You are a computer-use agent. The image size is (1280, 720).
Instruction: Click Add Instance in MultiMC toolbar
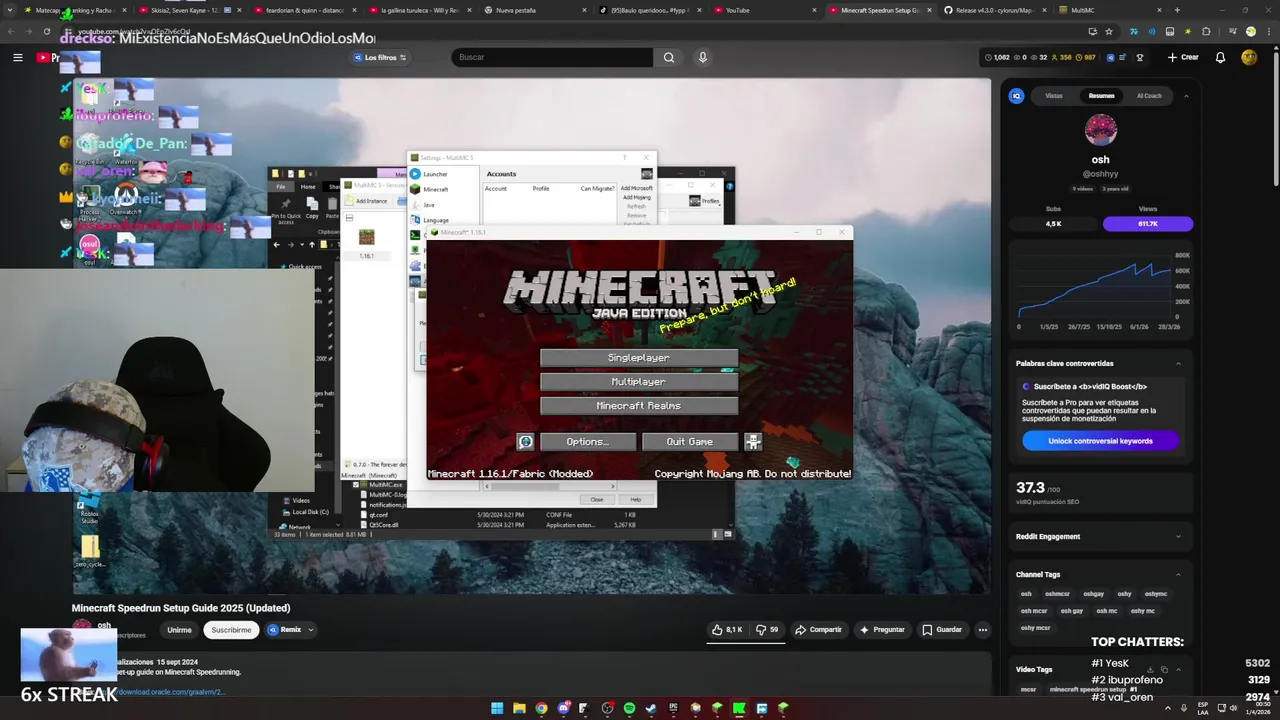click(x=365, y=201)
